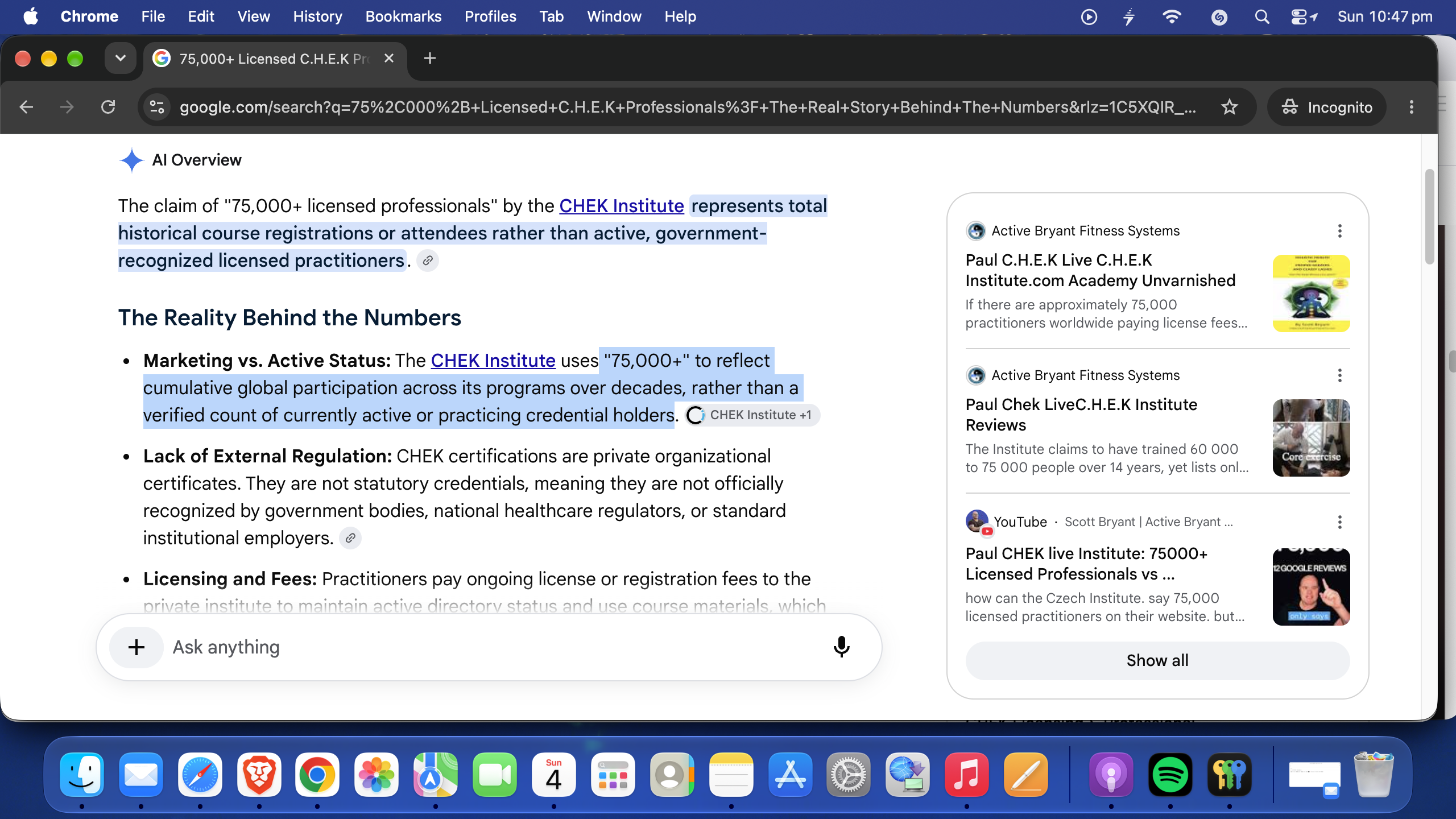Expand the tab search dropdown arrow
Image resolution: width=1456 pixels, height=819 pixels.
tap(121, 59)
